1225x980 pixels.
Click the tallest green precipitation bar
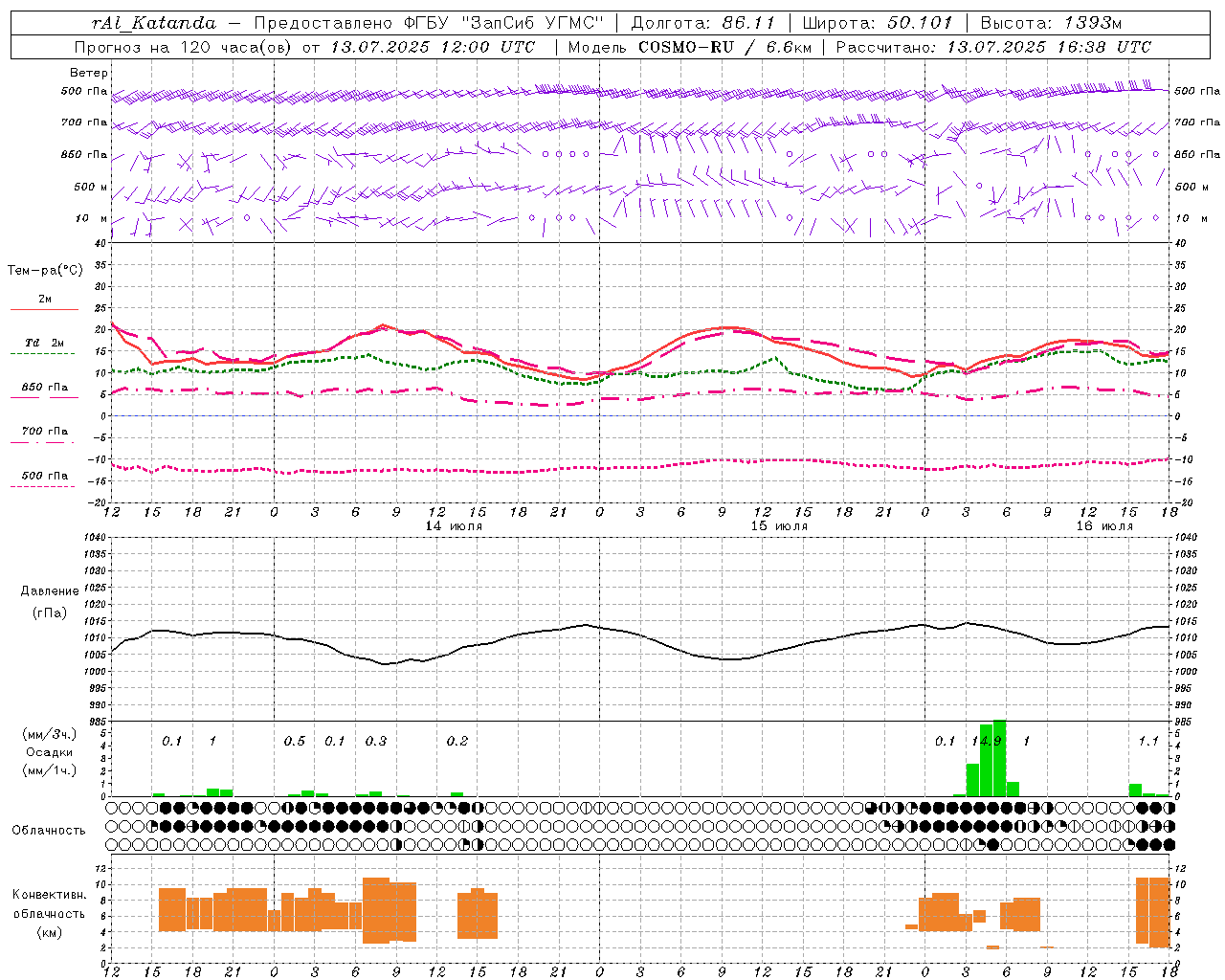[x=999, y=758]
